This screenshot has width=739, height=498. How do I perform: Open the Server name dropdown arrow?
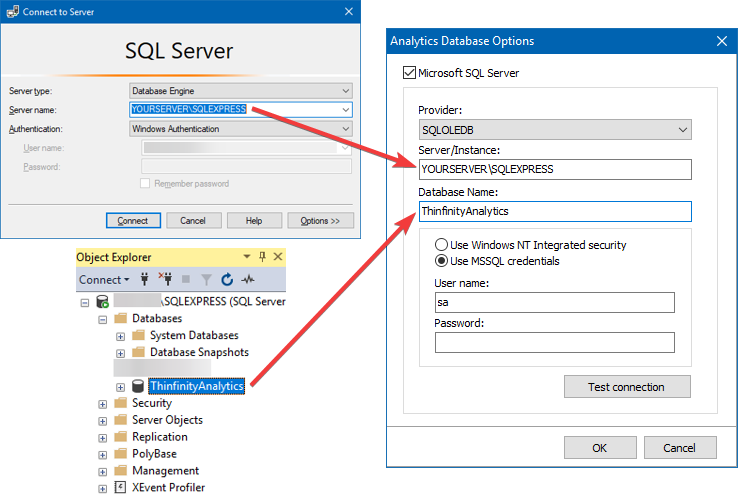pyautogui.click(x=345, y=110)
